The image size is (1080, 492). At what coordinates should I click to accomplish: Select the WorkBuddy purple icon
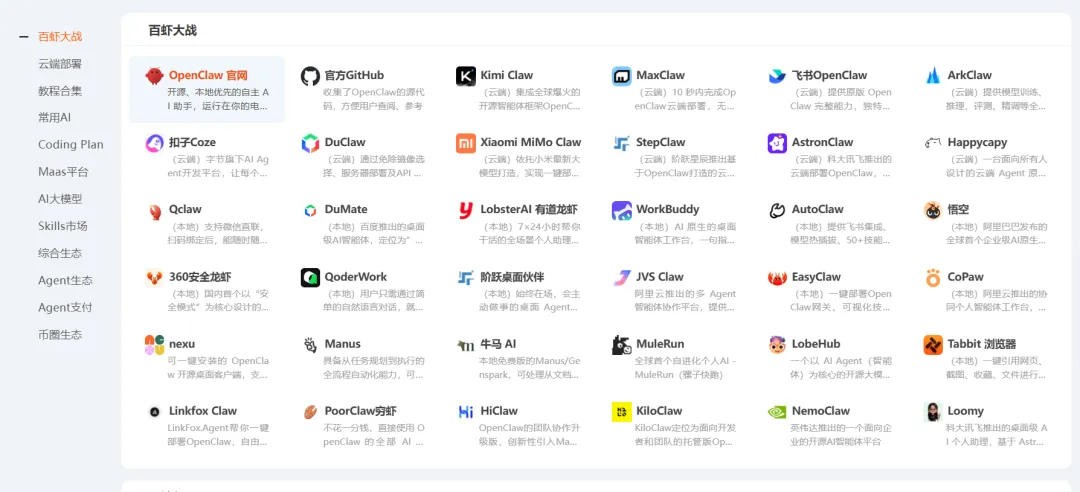(x=622, y=210)
